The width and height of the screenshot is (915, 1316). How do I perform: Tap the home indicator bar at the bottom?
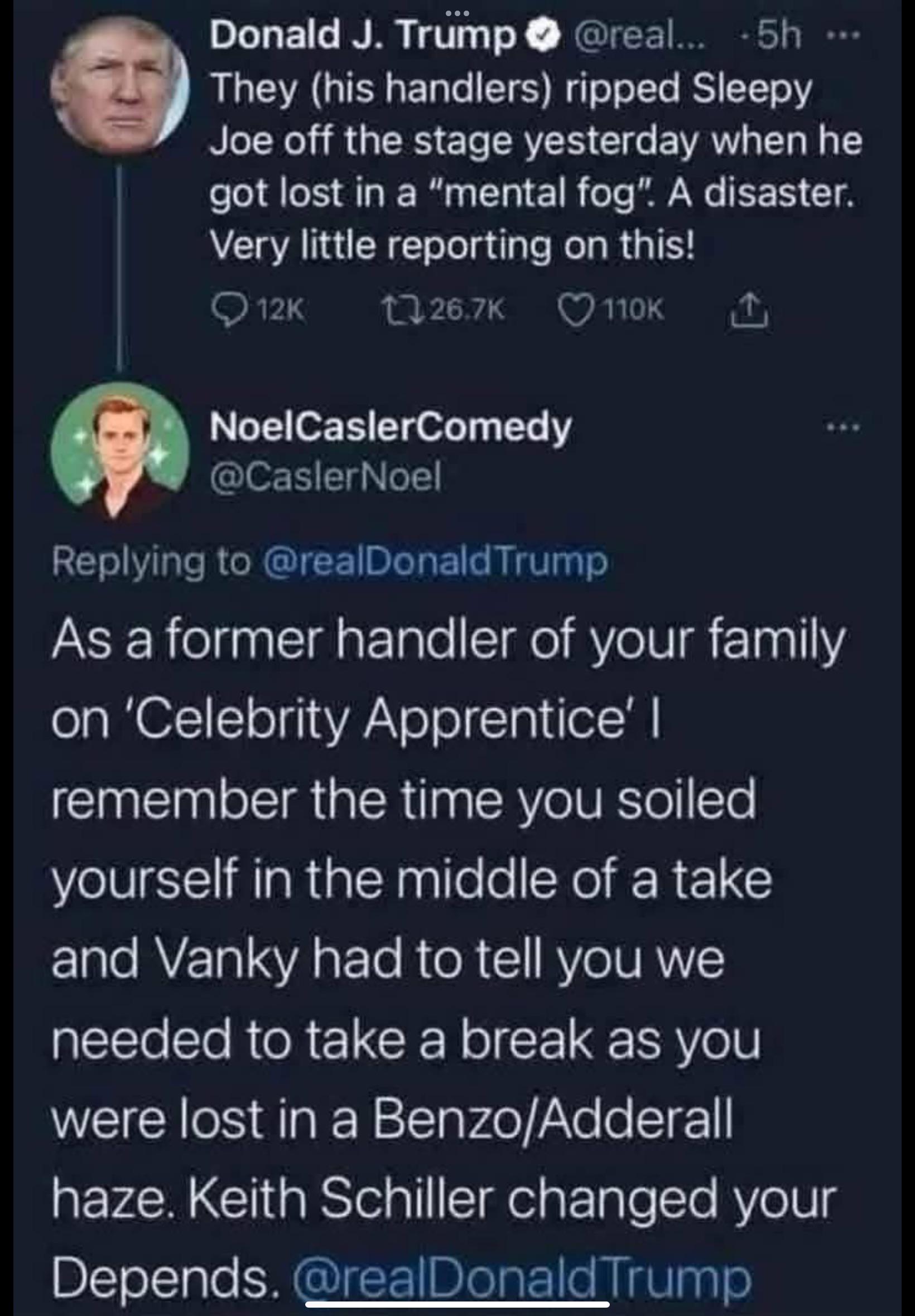click(x=457, y=1305)
